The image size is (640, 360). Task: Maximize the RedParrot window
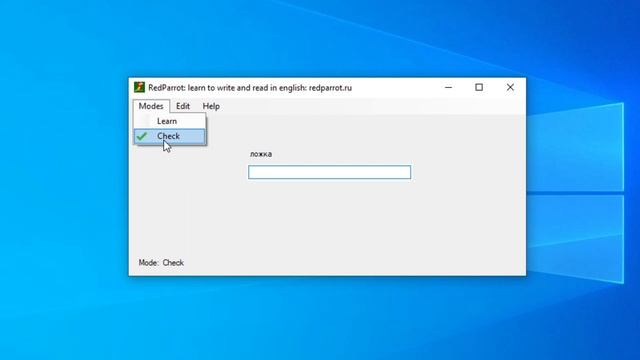(x=479, y=87)
